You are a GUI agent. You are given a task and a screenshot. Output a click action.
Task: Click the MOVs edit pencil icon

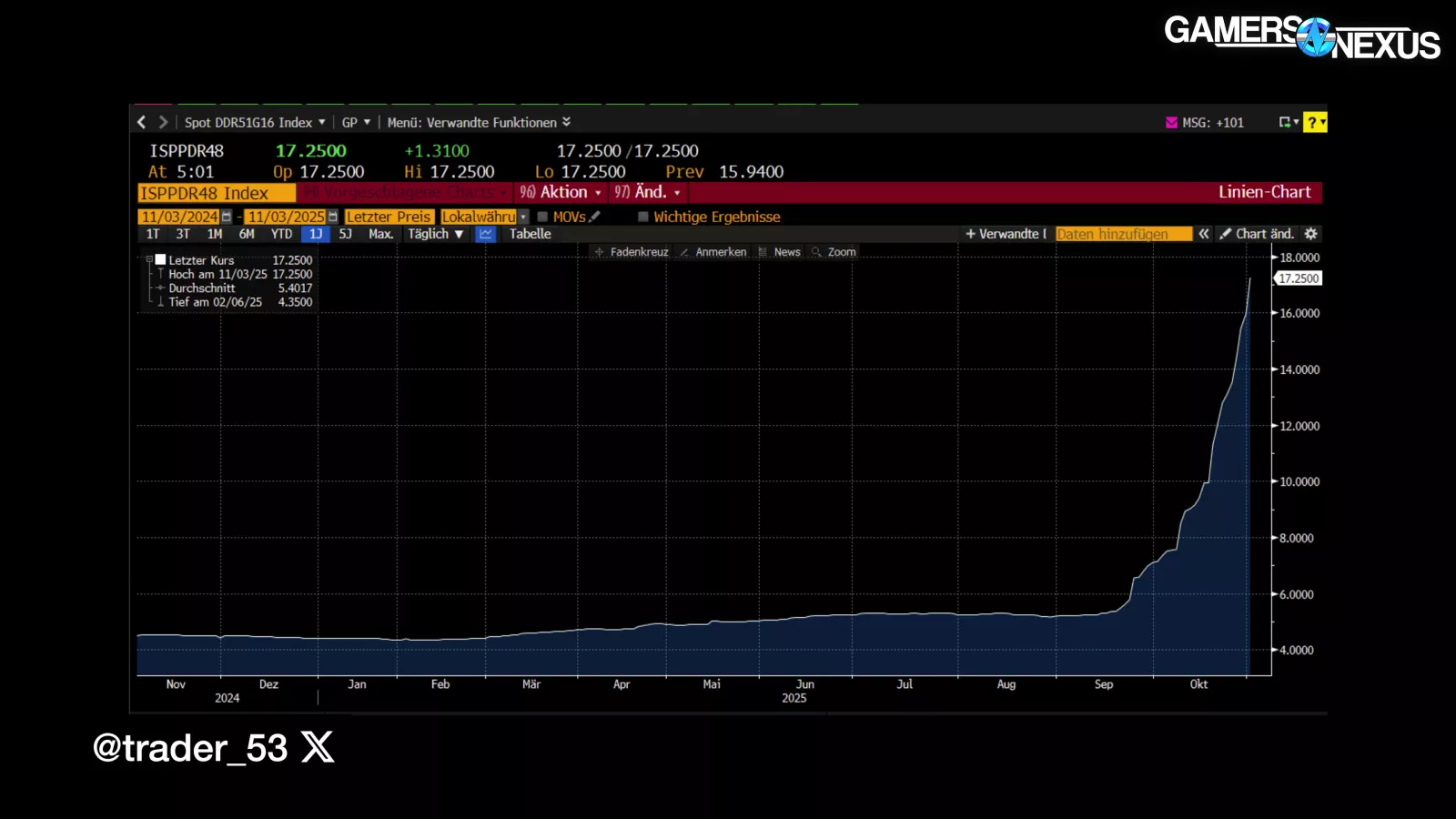pyautogui.click(x=595, y=217)
